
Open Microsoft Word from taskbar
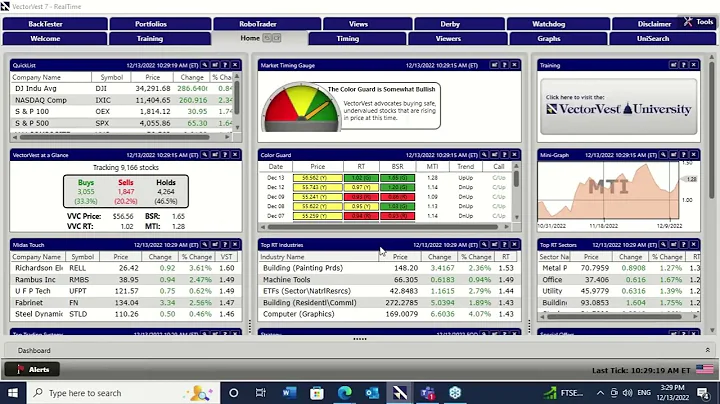[x=289, y=393]
